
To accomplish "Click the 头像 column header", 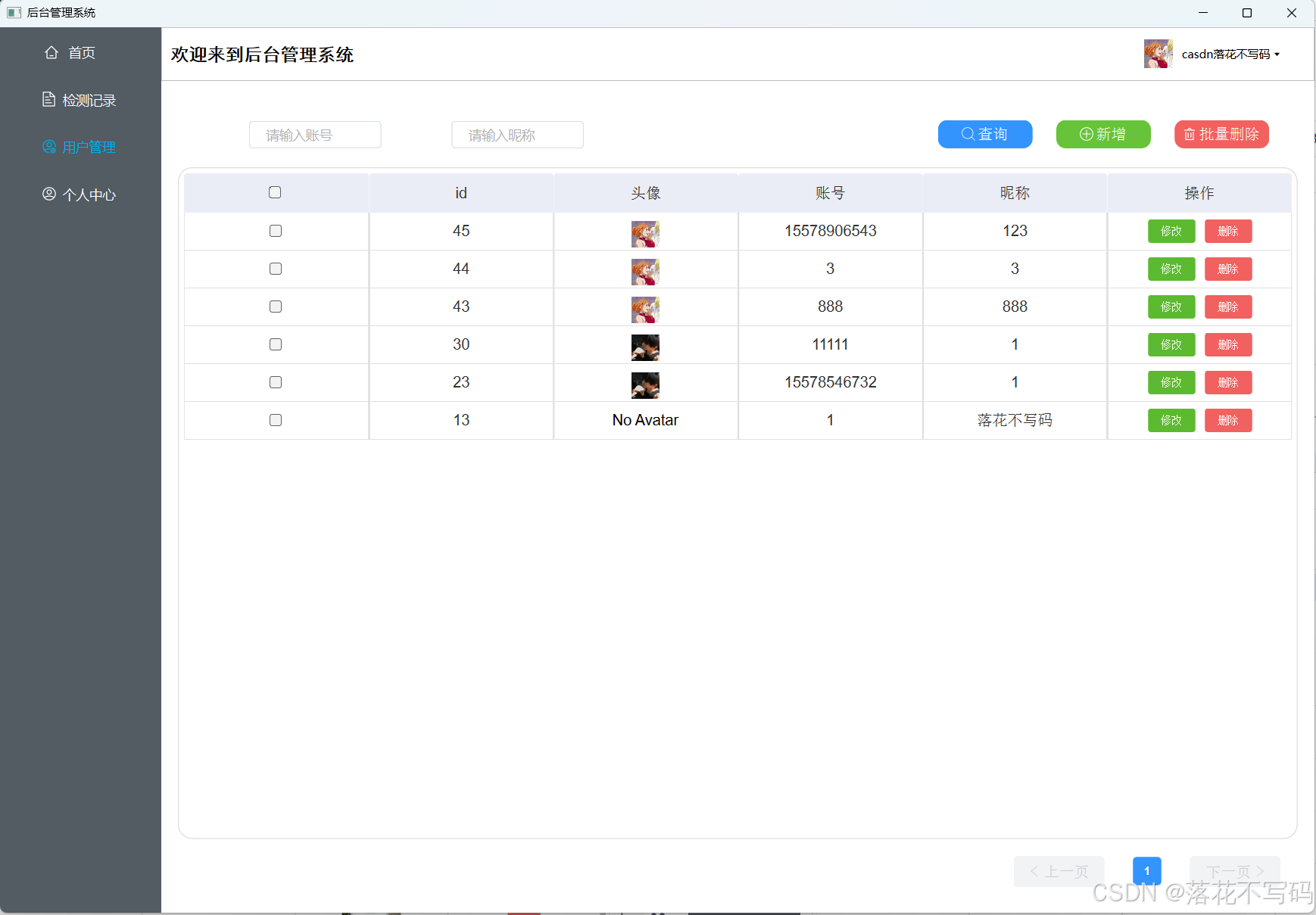I will 646,193.
